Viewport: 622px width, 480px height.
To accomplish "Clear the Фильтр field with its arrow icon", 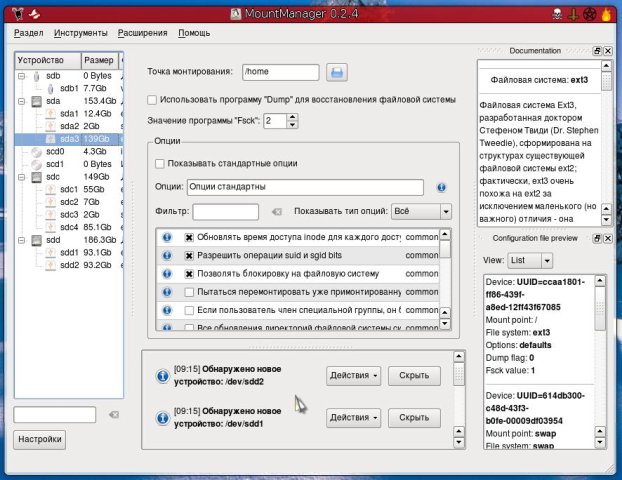I will (x=276, y=212).
